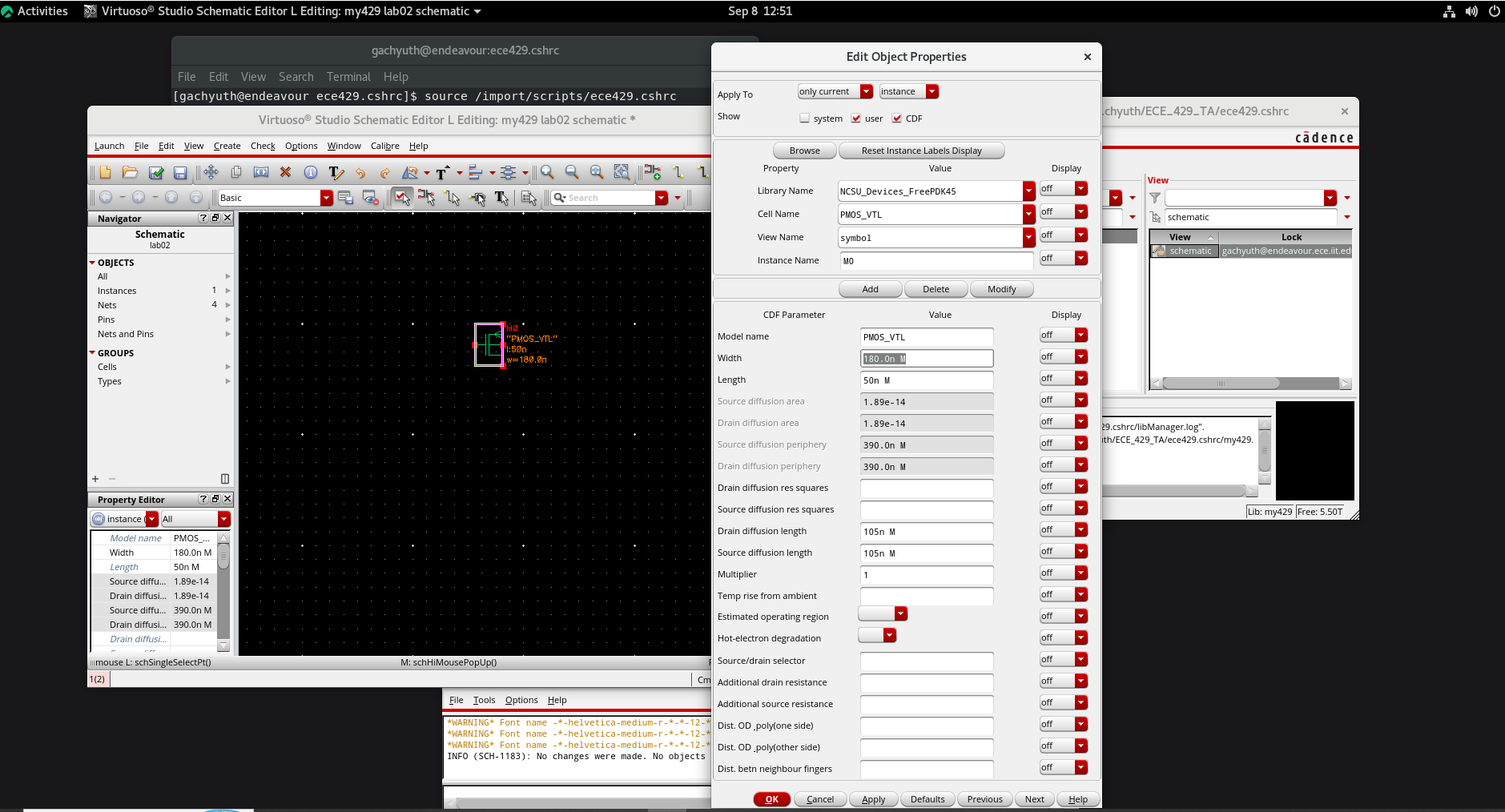
Task: Click the Modify button
Action: point(1001,289)
